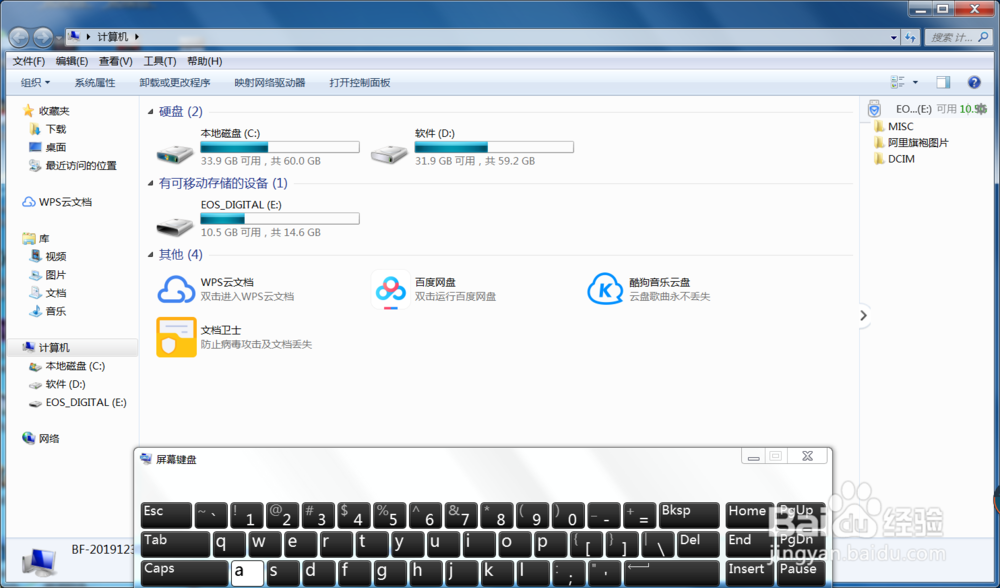Toggle Caps key on screen keyboard

point(184,573)
